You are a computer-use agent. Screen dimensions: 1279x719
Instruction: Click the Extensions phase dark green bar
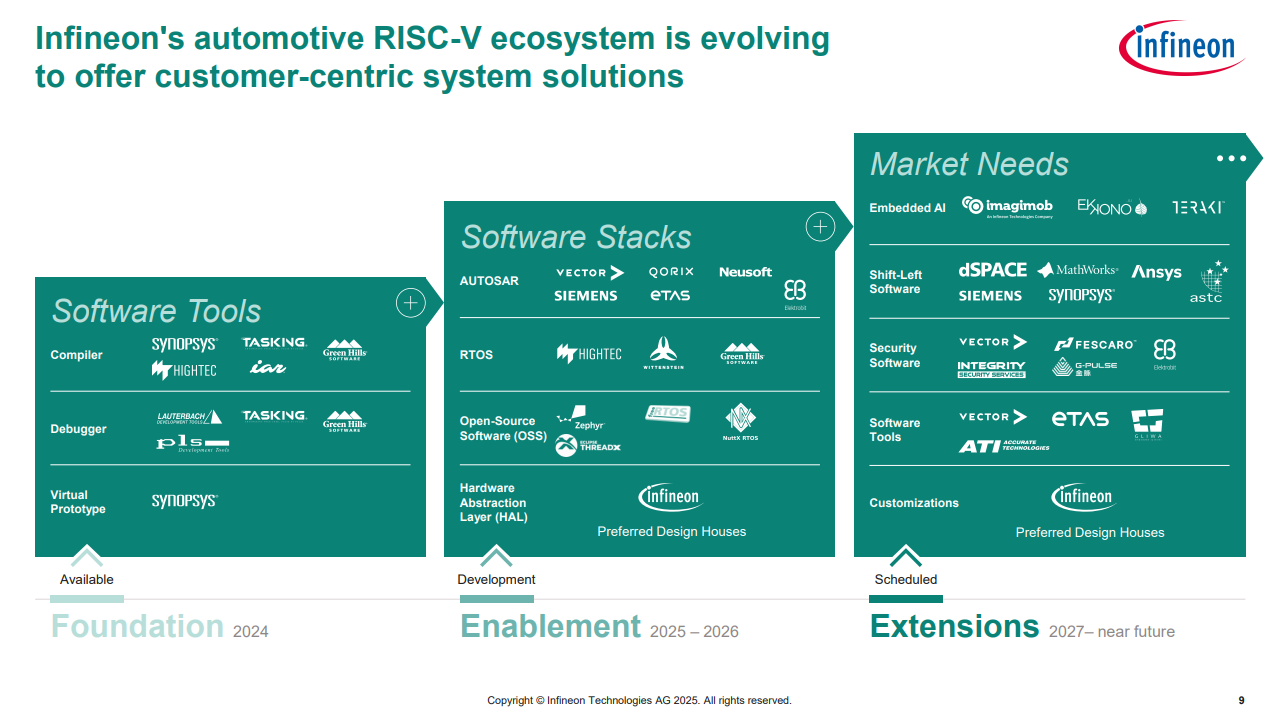pyautogui.click(x=906, y=599)
